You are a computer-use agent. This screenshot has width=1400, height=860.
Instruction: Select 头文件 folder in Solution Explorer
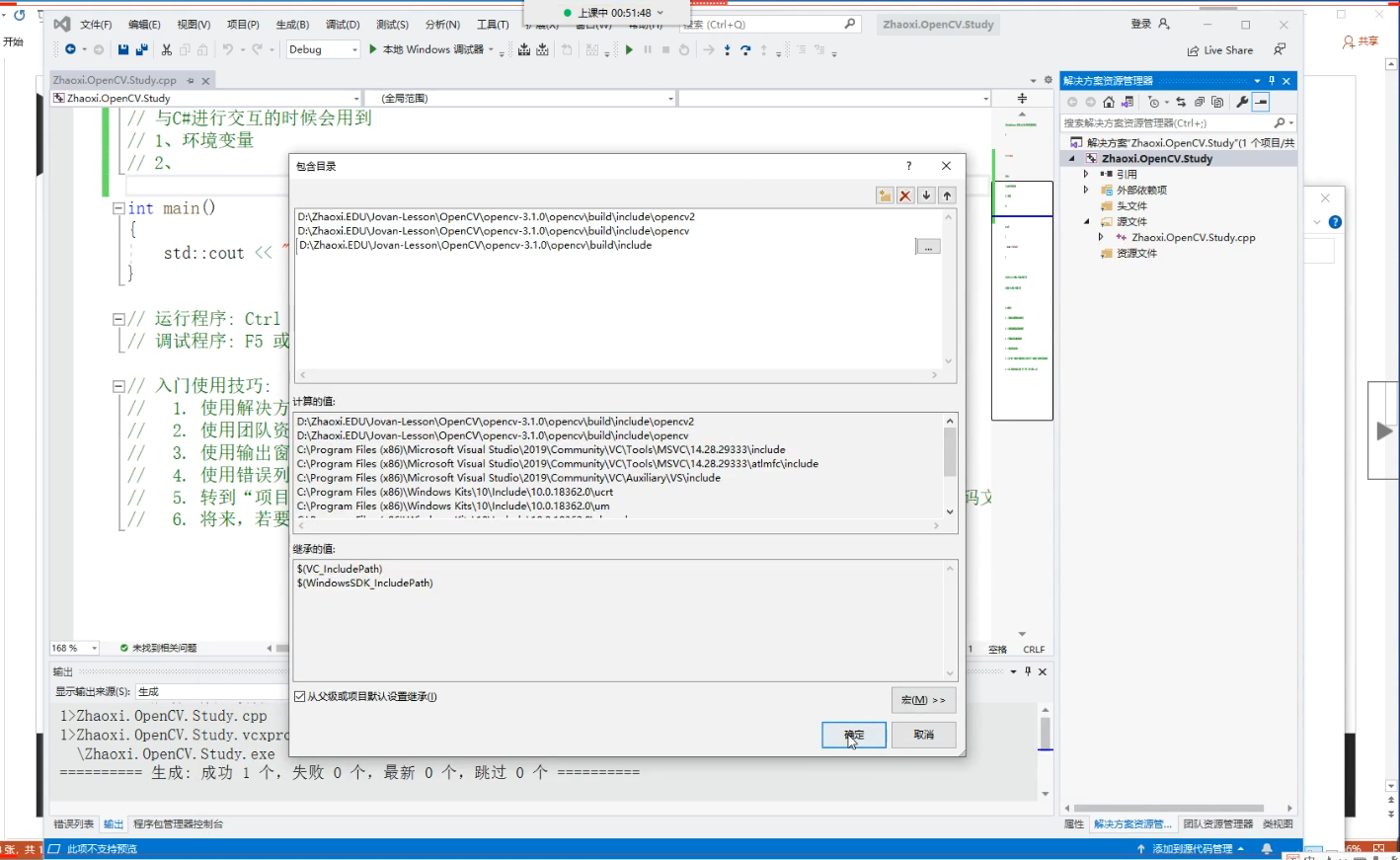1130,205
